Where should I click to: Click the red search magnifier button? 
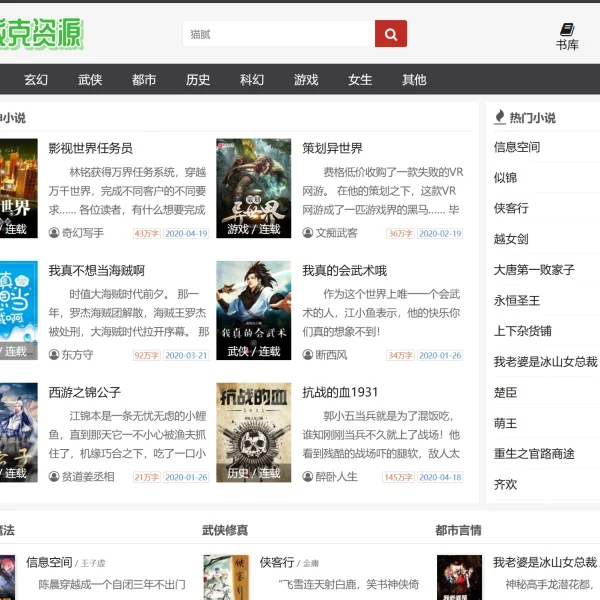390,34
